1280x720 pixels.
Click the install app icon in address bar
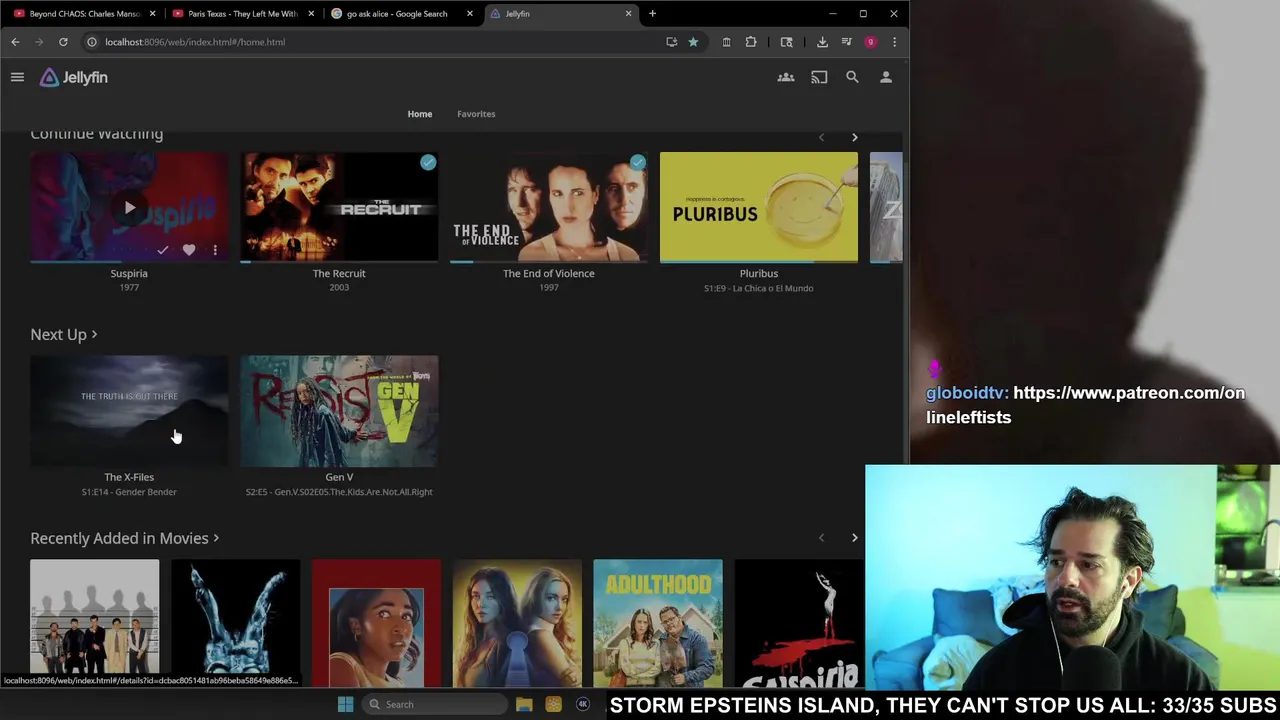pos(672,42)
